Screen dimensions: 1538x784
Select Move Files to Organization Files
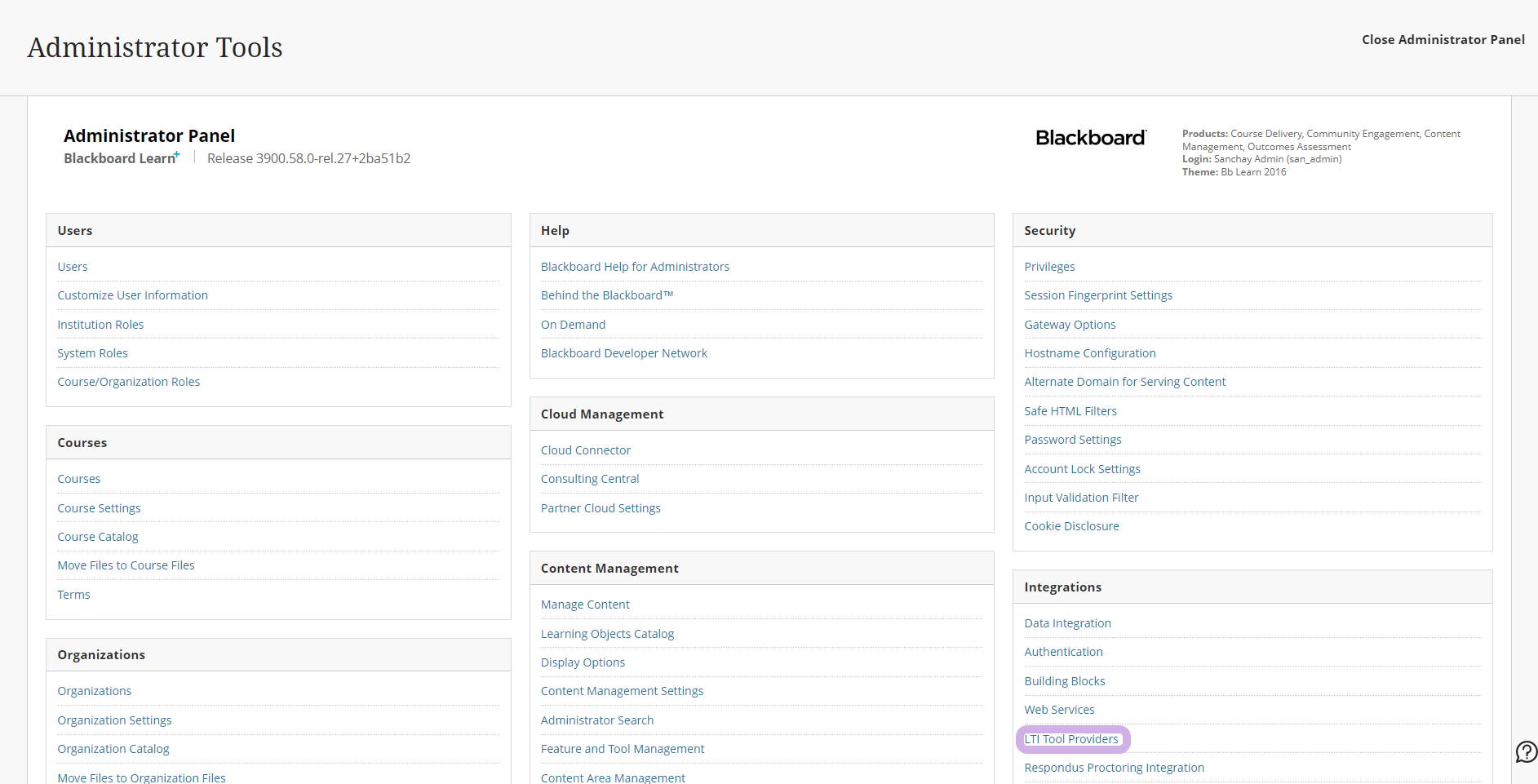point(141,777)
